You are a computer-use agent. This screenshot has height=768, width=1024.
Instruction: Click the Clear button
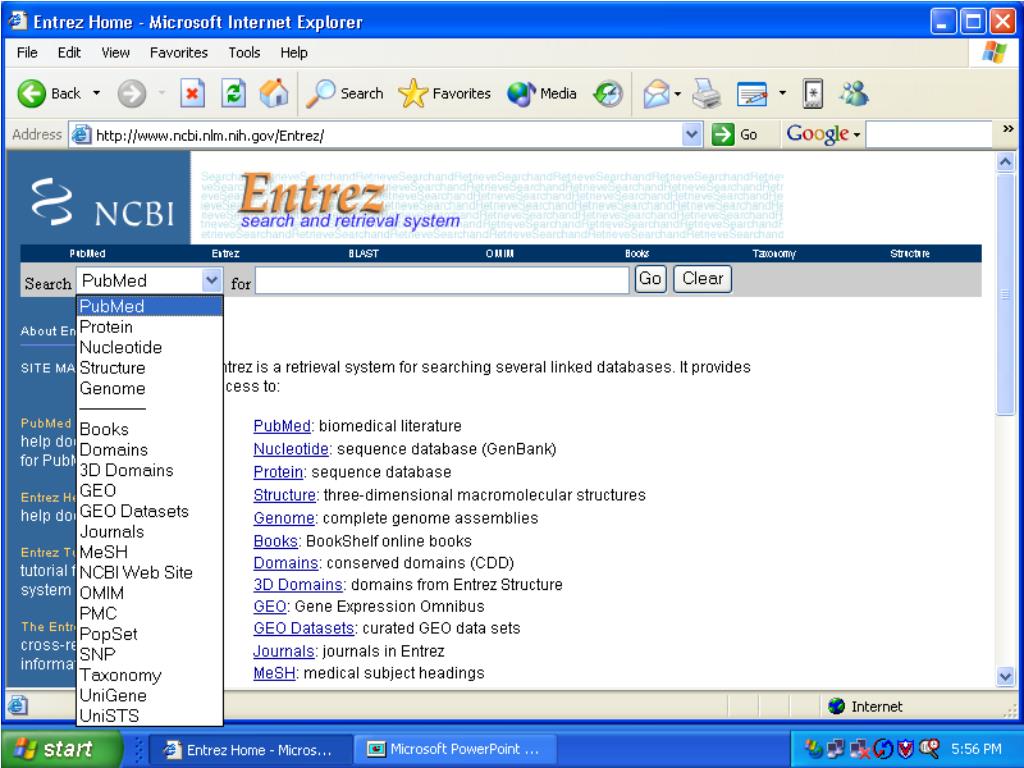click(702, 279)
